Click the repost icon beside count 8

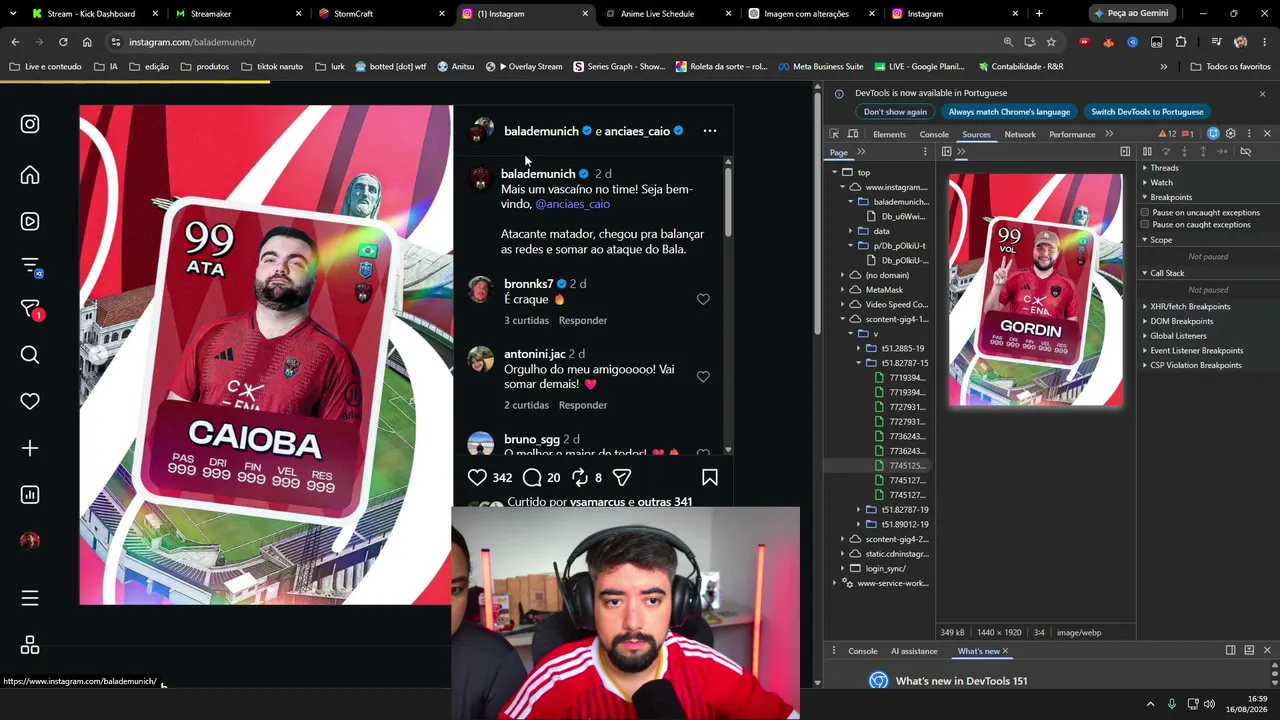click(580, 478)
